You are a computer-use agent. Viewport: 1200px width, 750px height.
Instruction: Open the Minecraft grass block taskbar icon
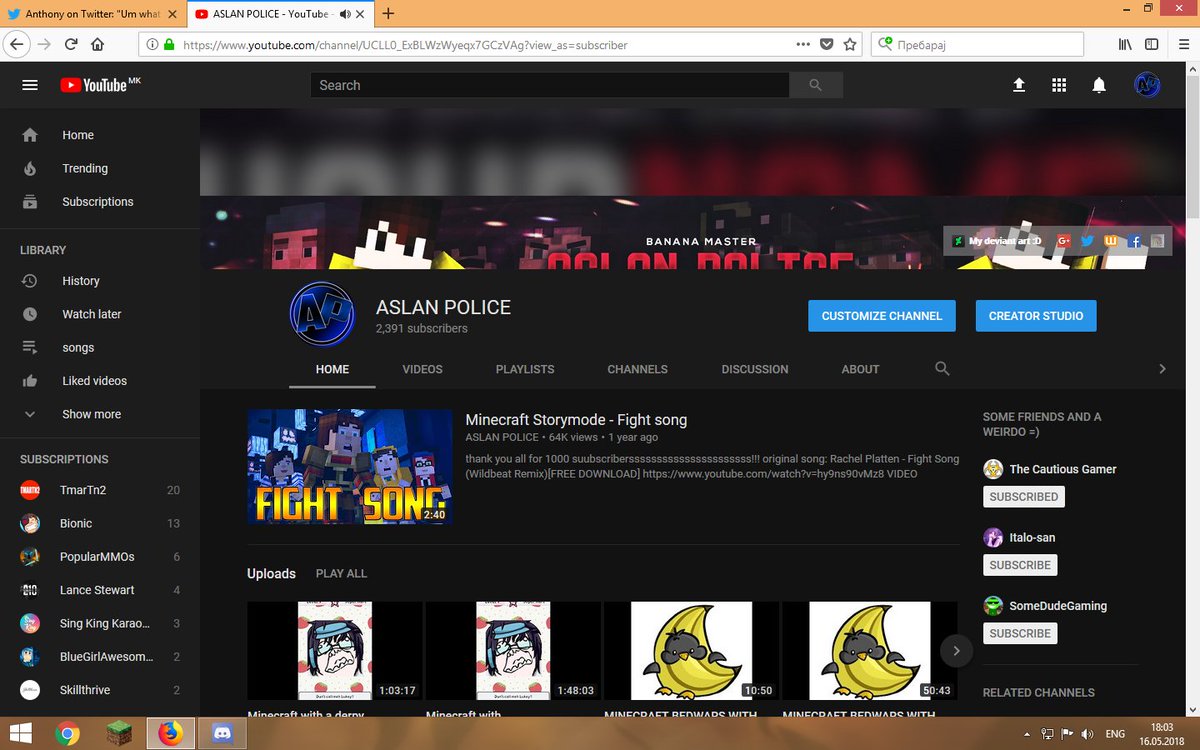[x=120, y=733]
